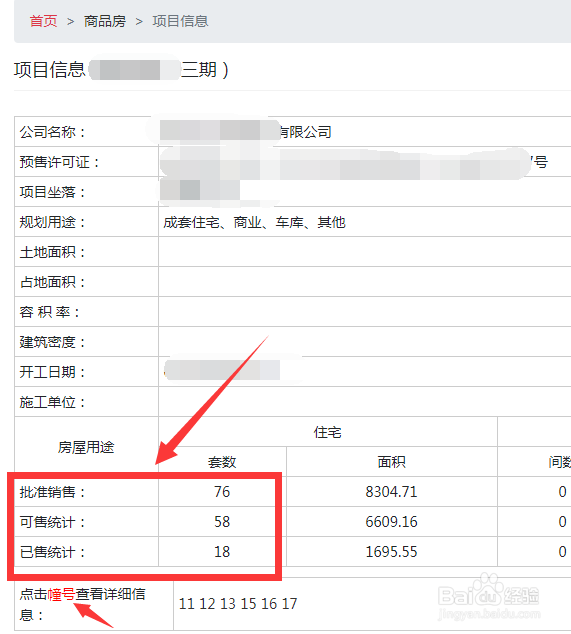Open building number 17 details
This screenshot has height=634, width=571.
tap(290, 604)
